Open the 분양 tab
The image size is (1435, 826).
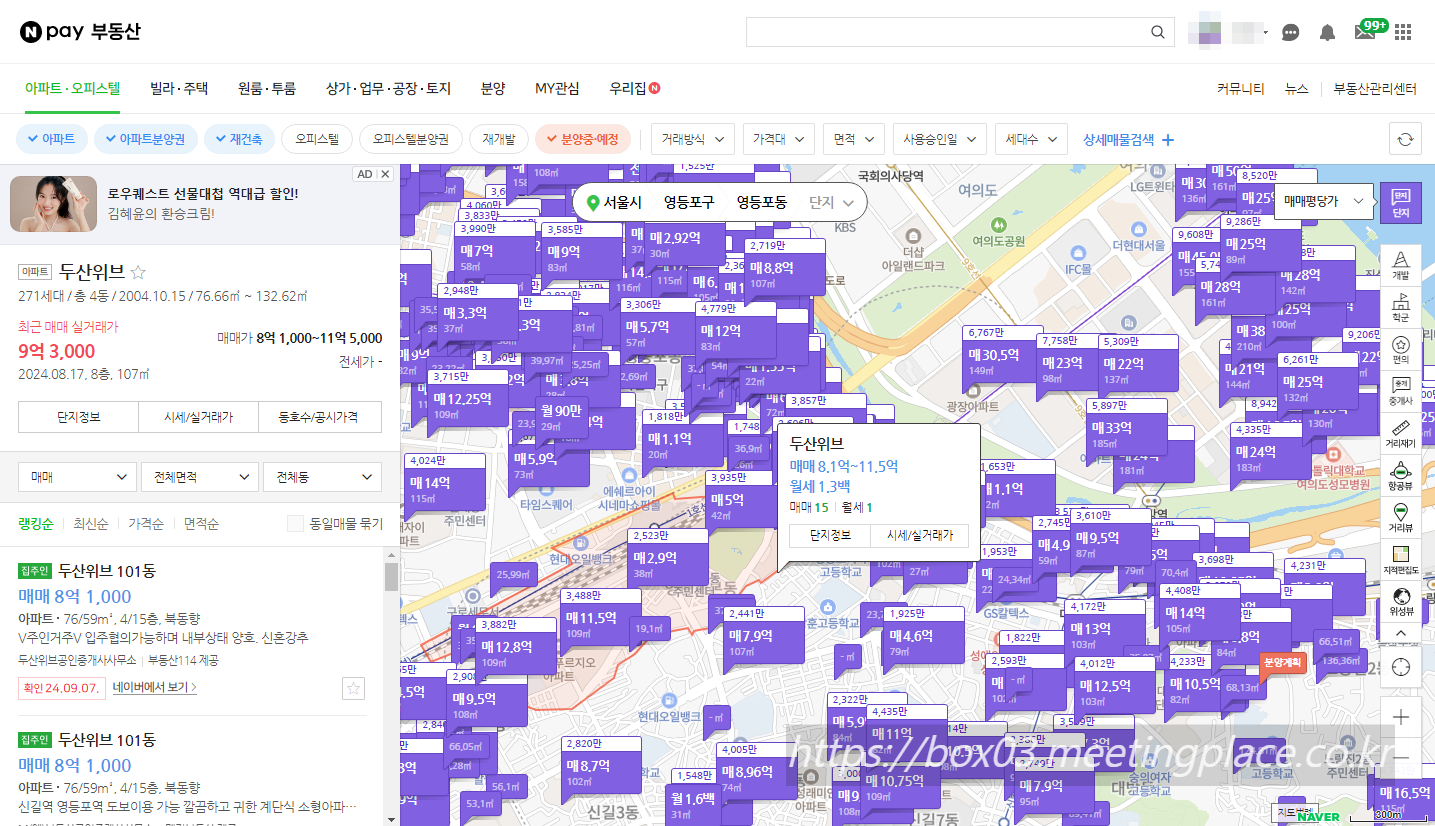pyautogui.click(x=493, y=88)
